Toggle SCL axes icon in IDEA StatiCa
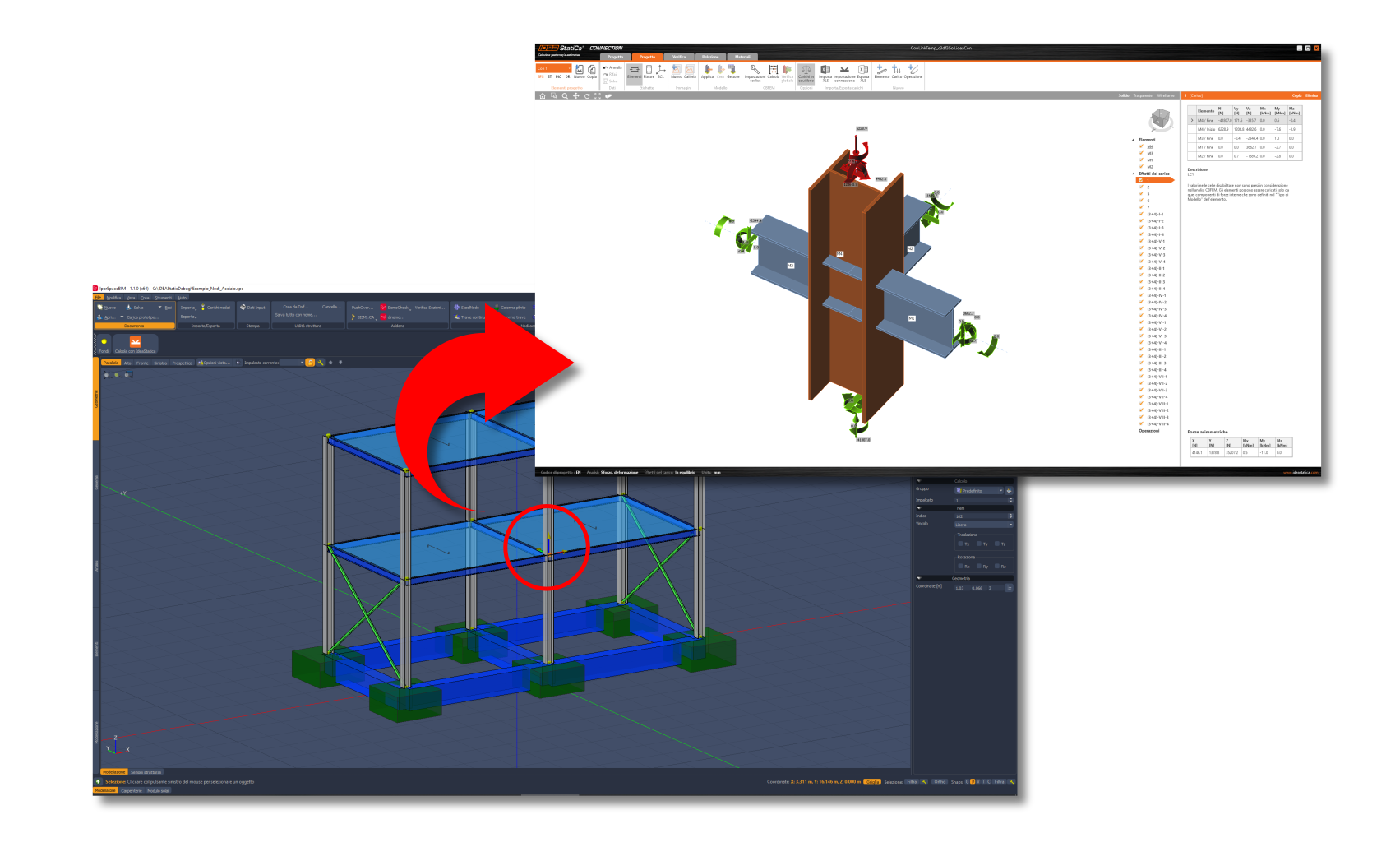This screenshot has width=1400, height=847. tap(661, 71)
